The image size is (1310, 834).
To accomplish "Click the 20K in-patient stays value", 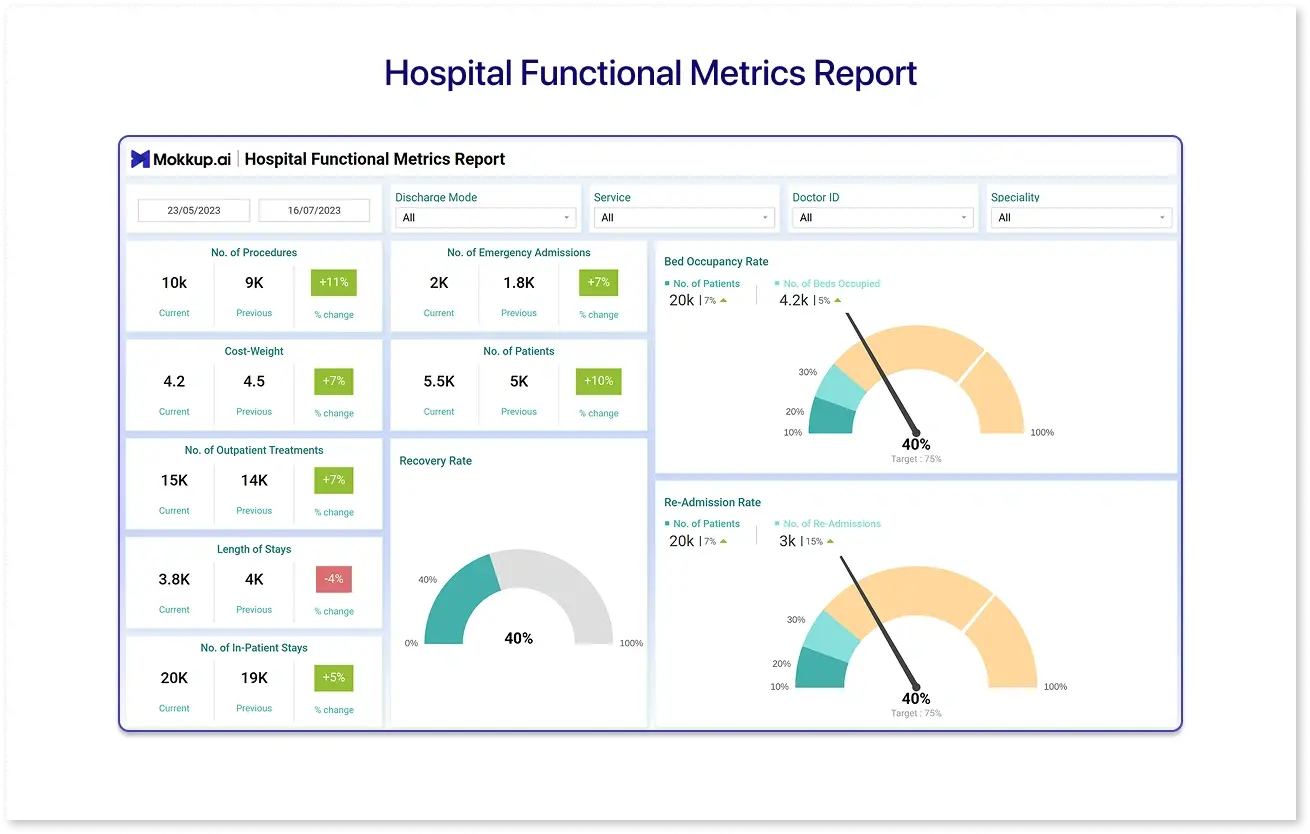I will (174, 678).
